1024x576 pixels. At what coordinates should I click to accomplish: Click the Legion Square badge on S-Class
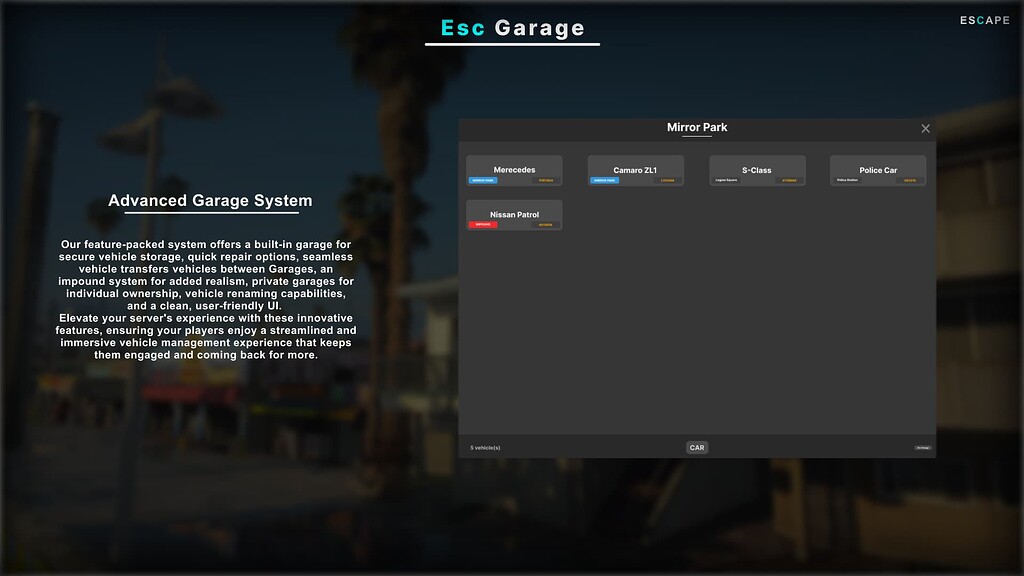[726, 180]
